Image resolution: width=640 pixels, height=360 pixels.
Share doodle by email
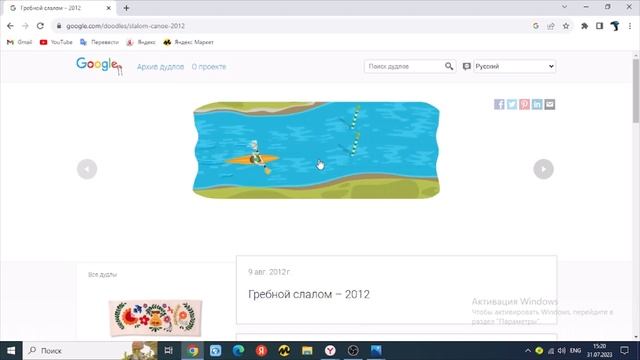(x=550, y=104)
